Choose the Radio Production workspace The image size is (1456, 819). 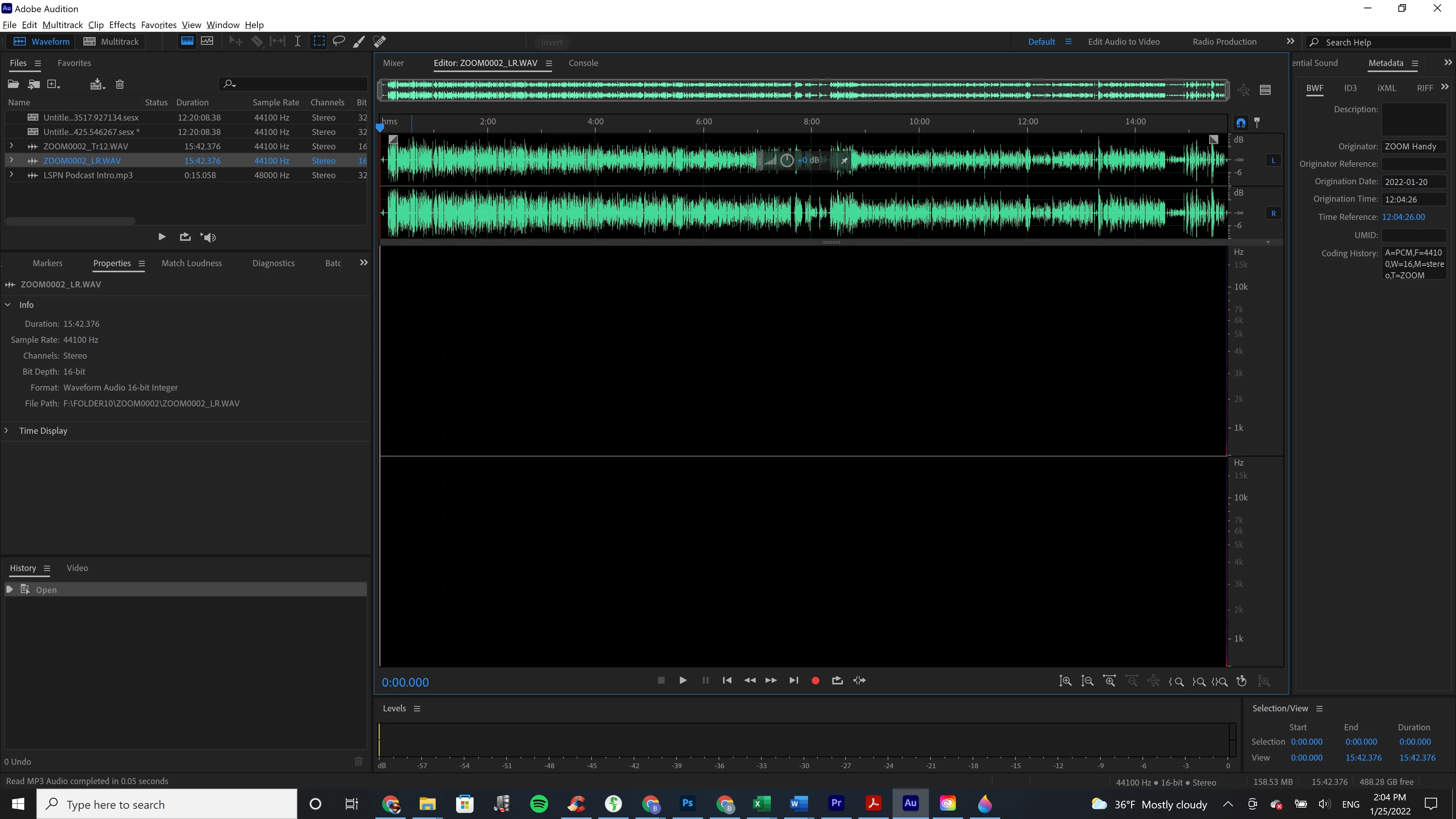pos(1224,42)
